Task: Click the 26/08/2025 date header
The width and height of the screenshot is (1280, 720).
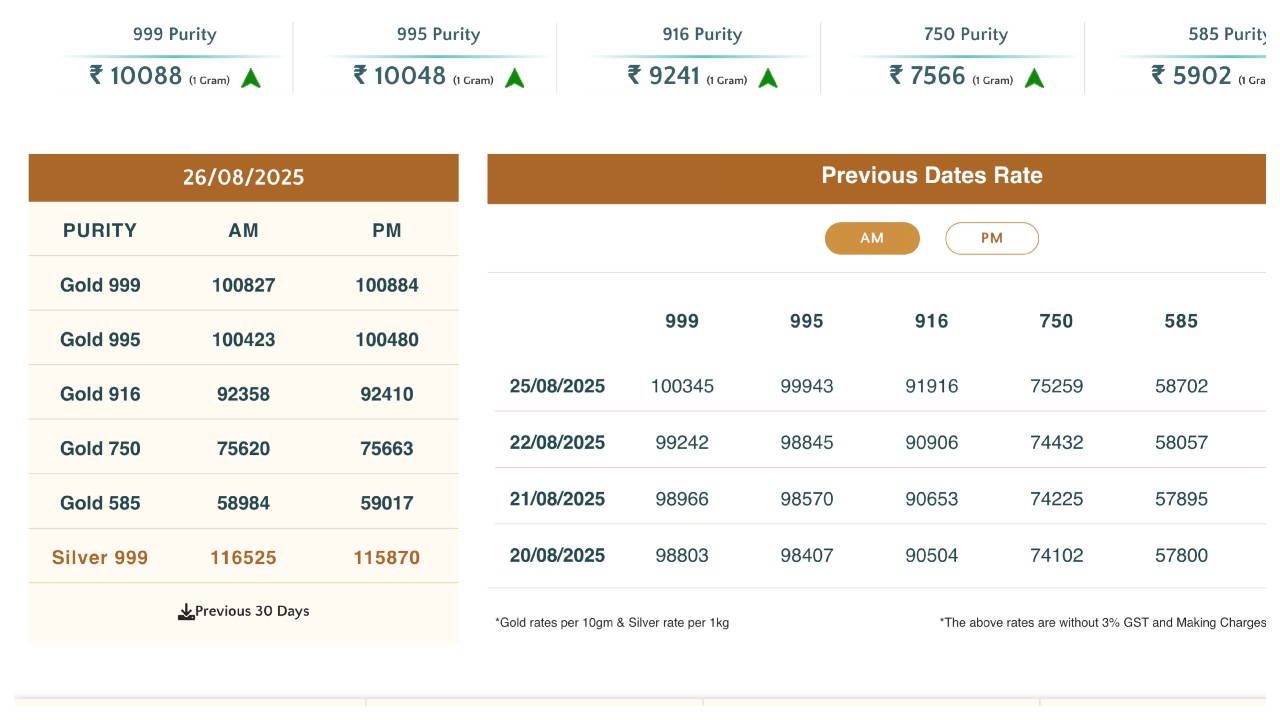Action: tap(243, 178)
